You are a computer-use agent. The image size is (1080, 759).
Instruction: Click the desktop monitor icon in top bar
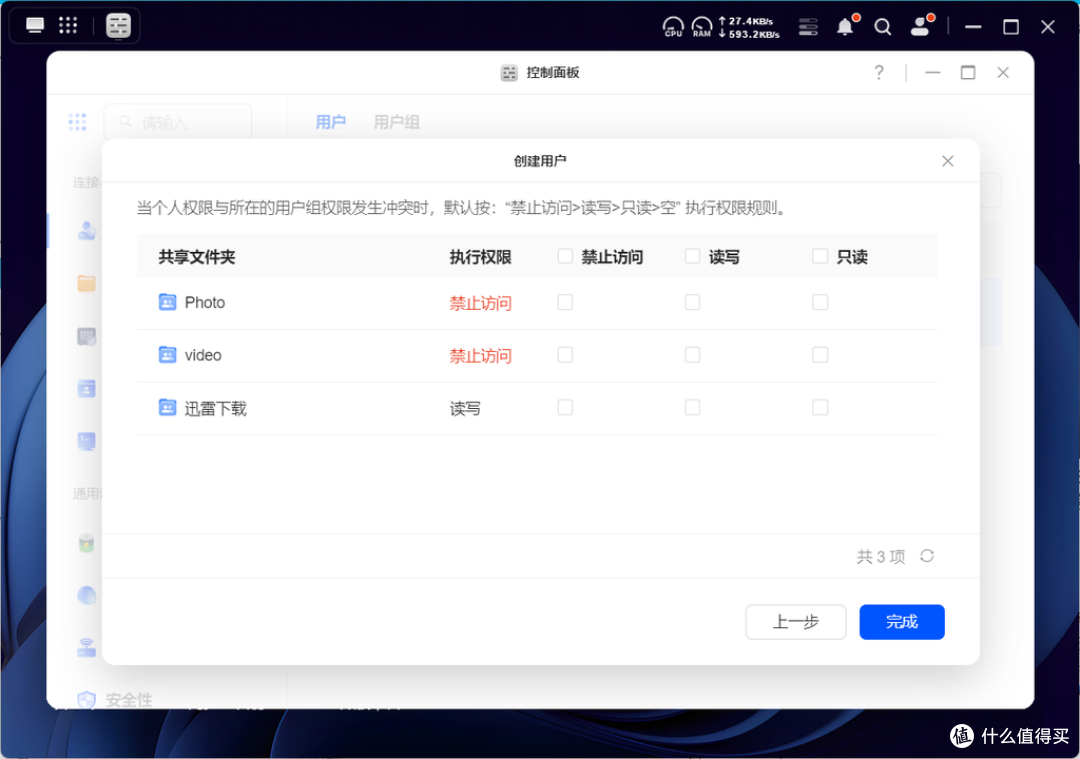pyautogui.click(x=34, y=26)
